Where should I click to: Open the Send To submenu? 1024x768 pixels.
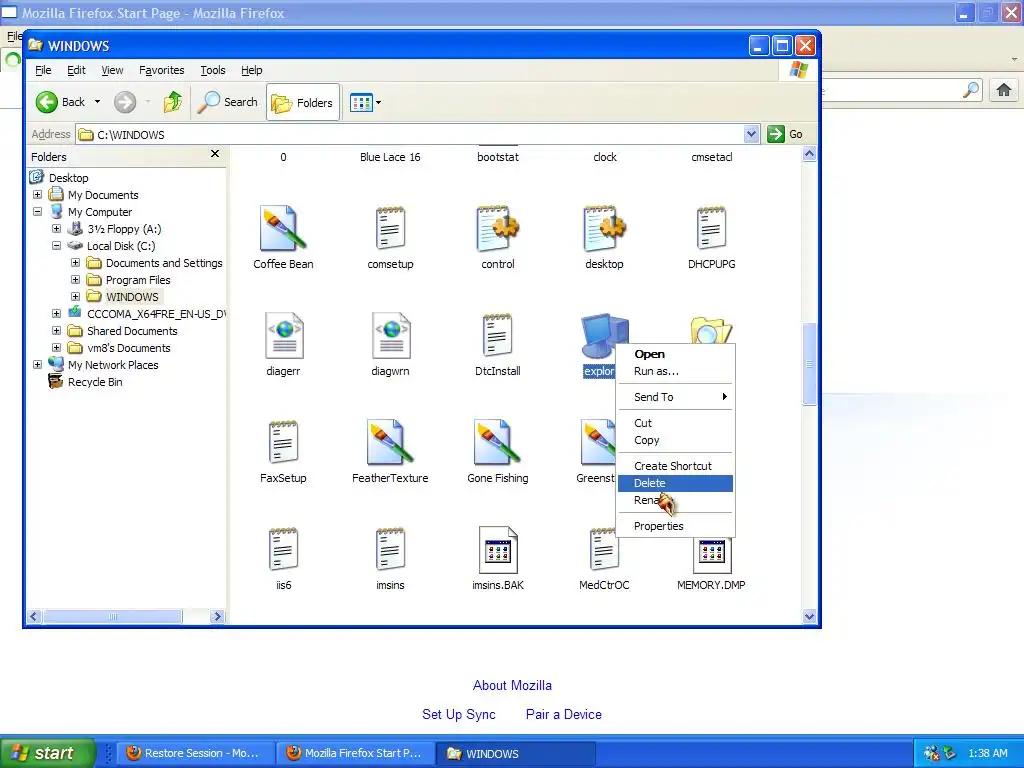pos(676,397)
